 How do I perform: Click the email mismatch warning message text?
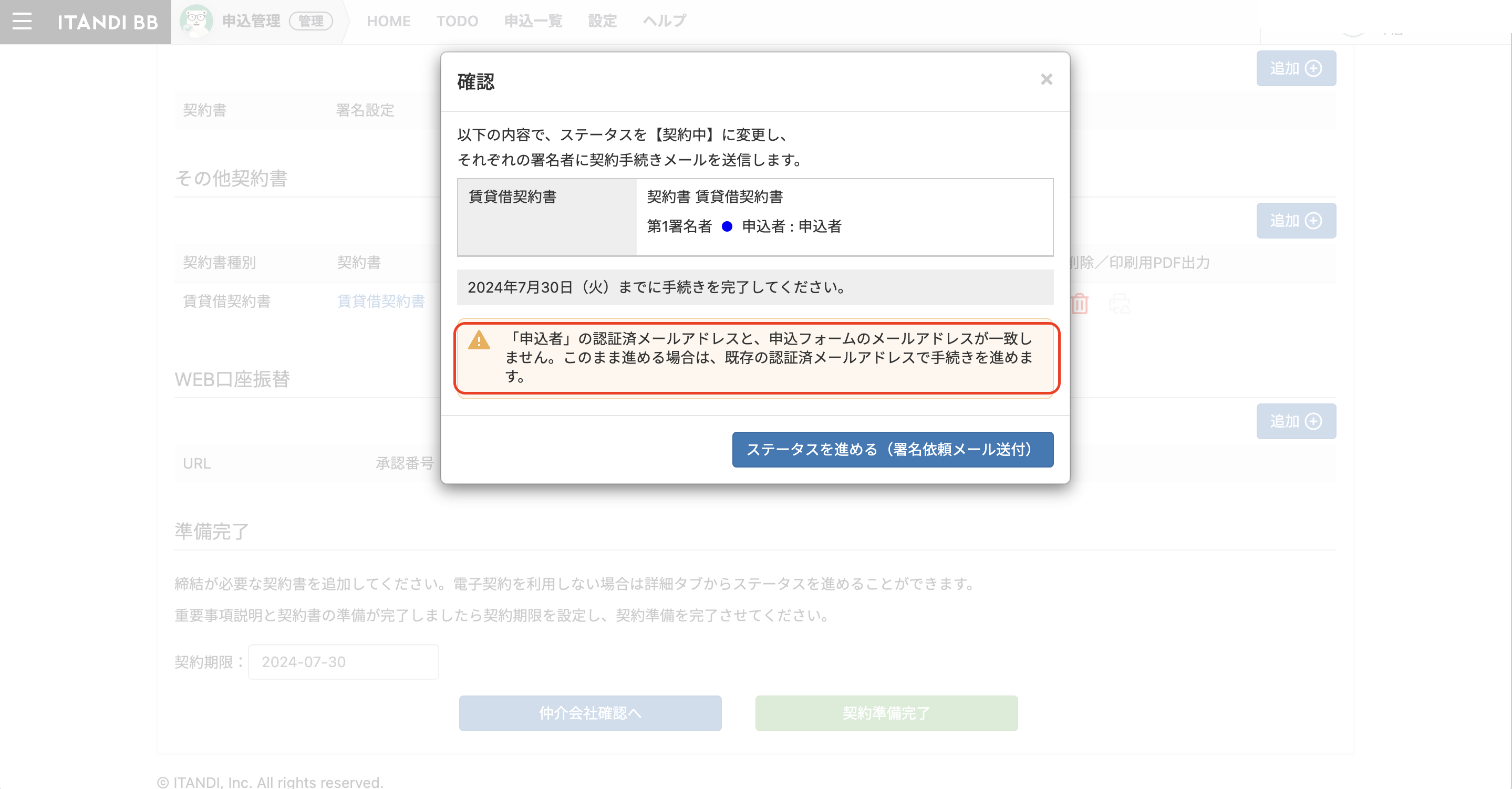coord(769,358)
